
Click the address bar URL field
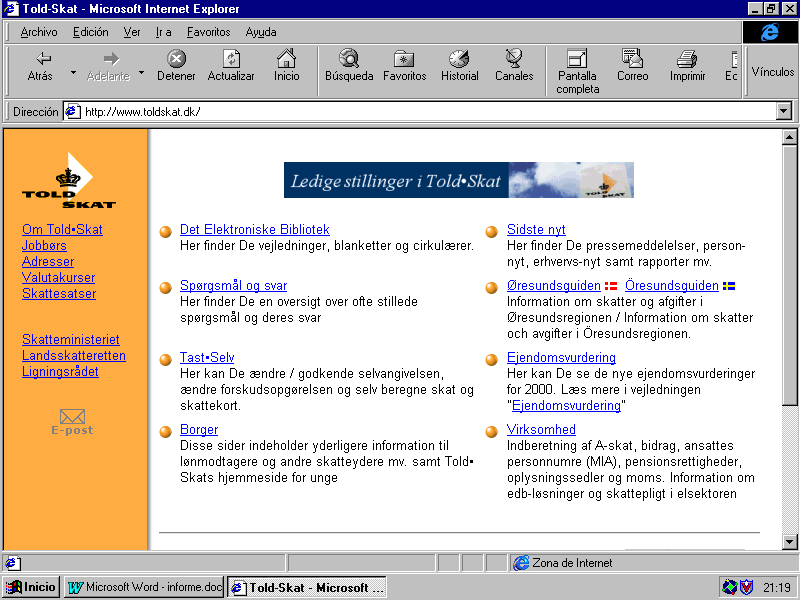coord(429,111)
